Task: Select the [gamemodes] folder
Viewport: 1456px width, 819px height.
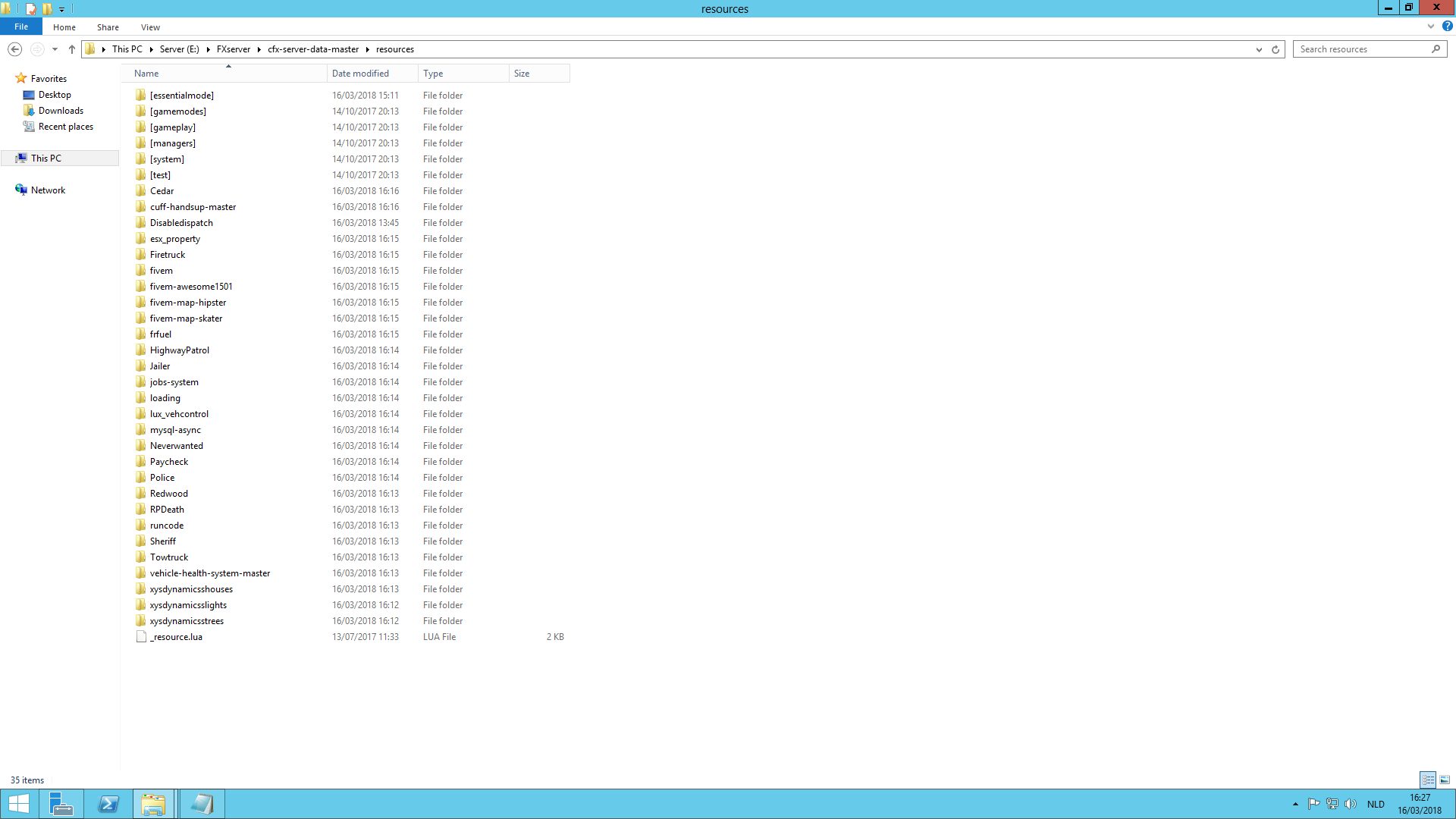Action: pos(178,111)
